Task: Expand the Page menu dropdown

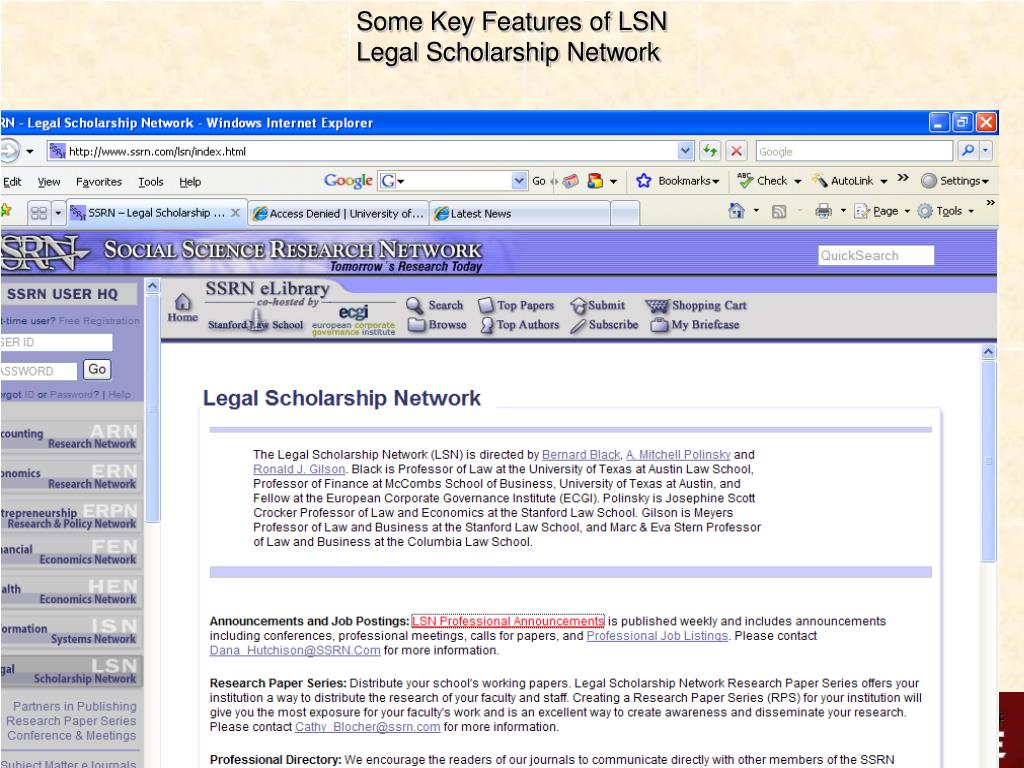Action: click(907, 212)
